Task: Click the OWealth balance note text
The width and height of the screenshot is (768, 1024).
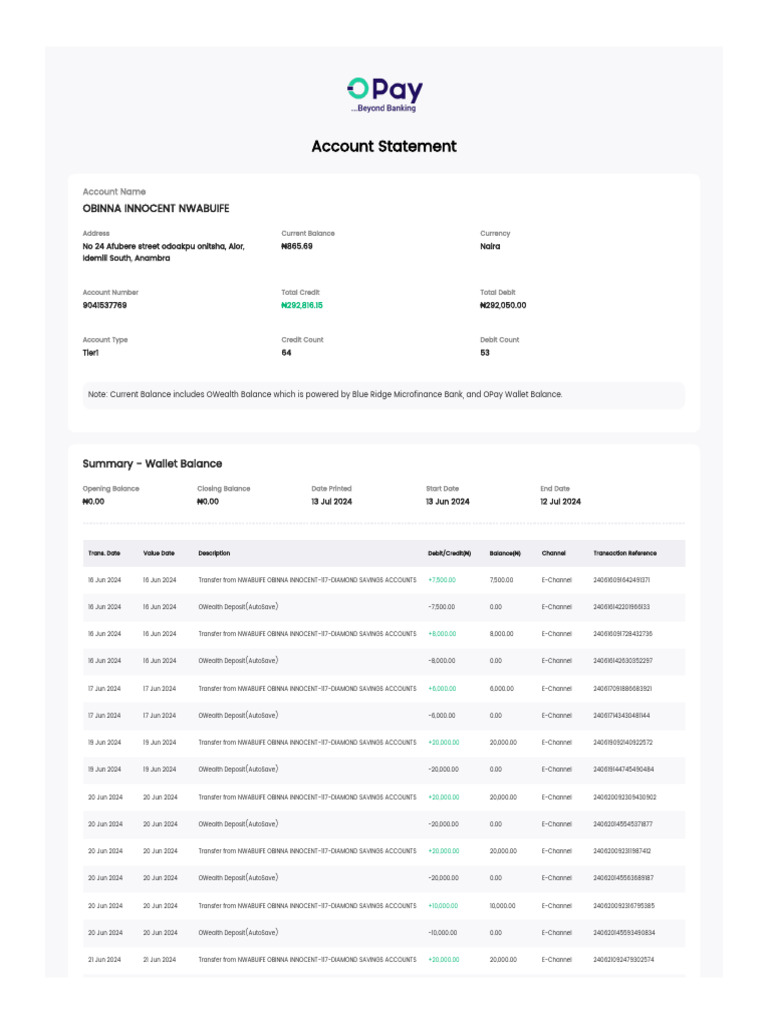Action: coord(325,394)
